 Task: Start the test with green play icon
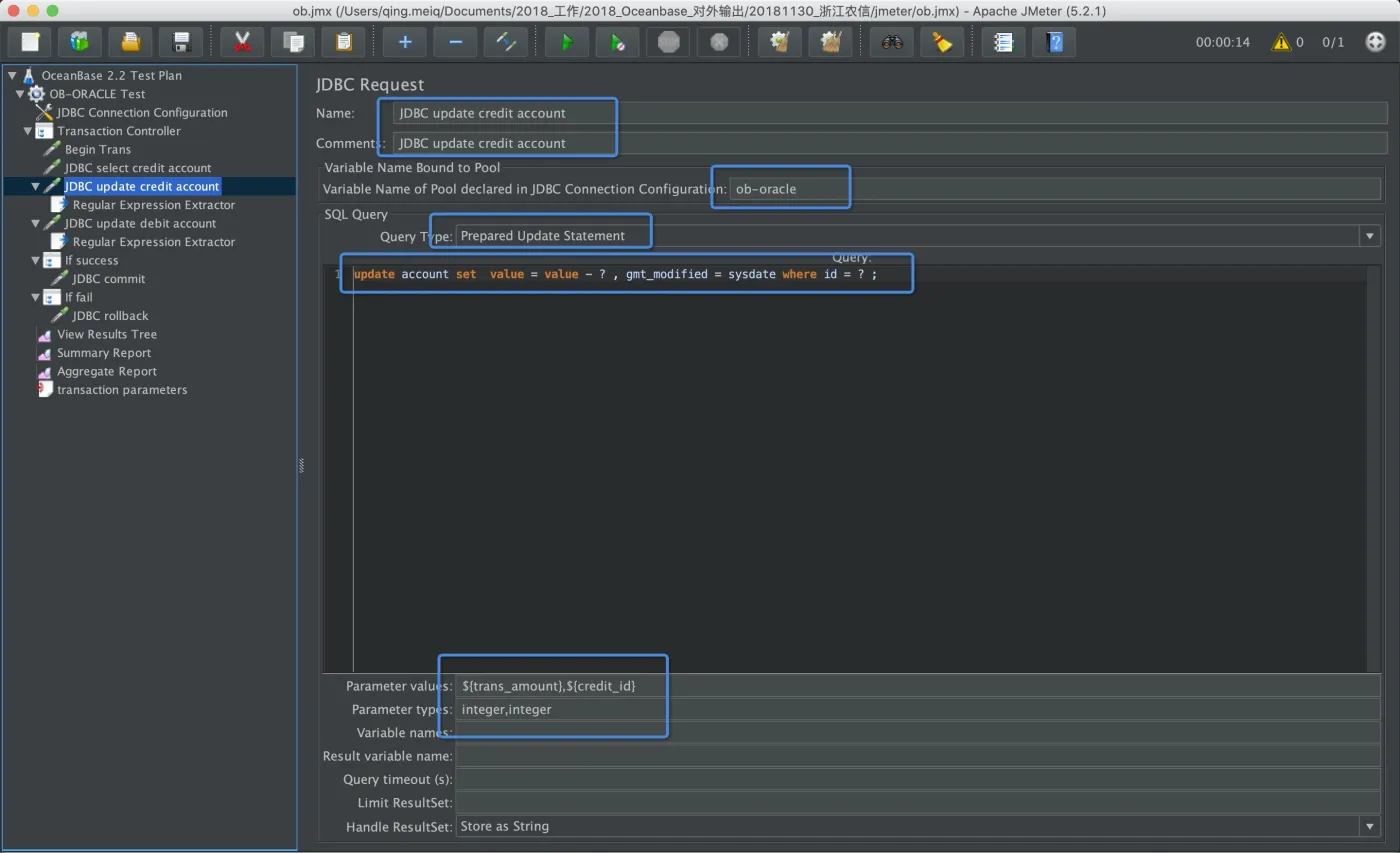coord(567,42)
